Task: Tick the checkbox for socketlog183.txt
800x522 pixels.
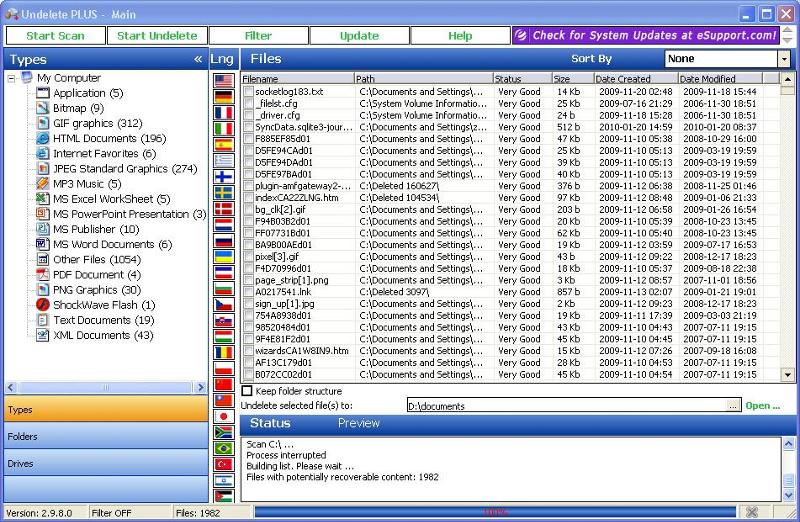Action: coord(248,91)
